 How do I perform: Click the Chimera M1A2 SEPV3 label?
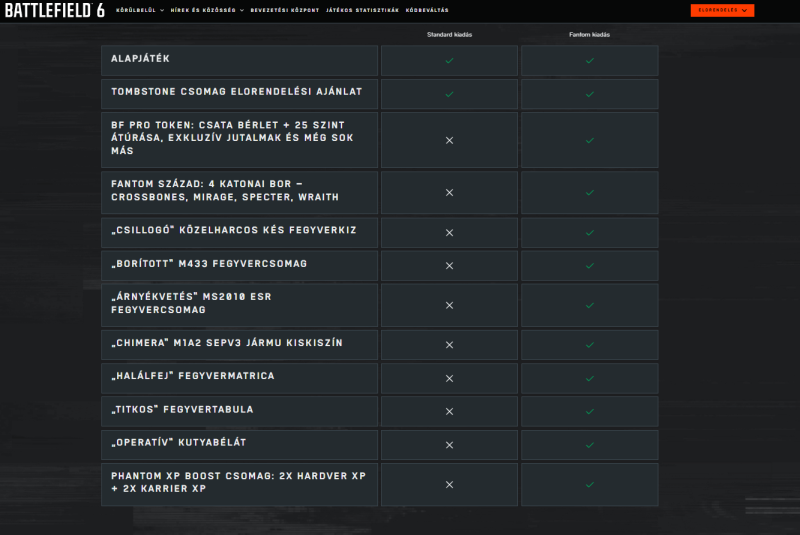[x=227, y=343]
